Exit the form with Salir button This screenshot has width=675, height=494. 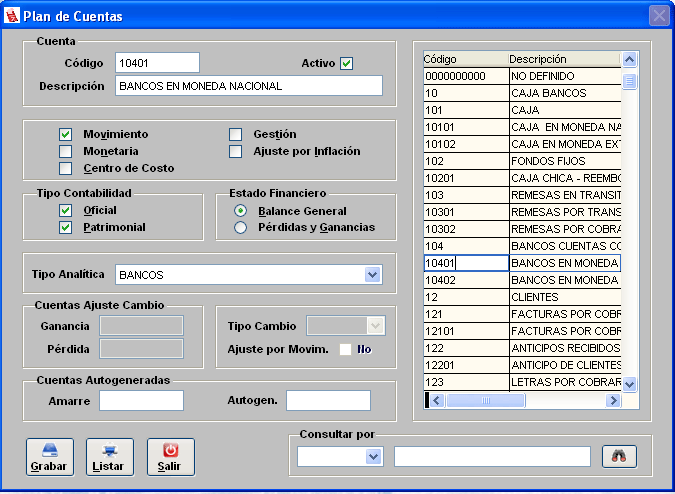click(x=170, y=457)
